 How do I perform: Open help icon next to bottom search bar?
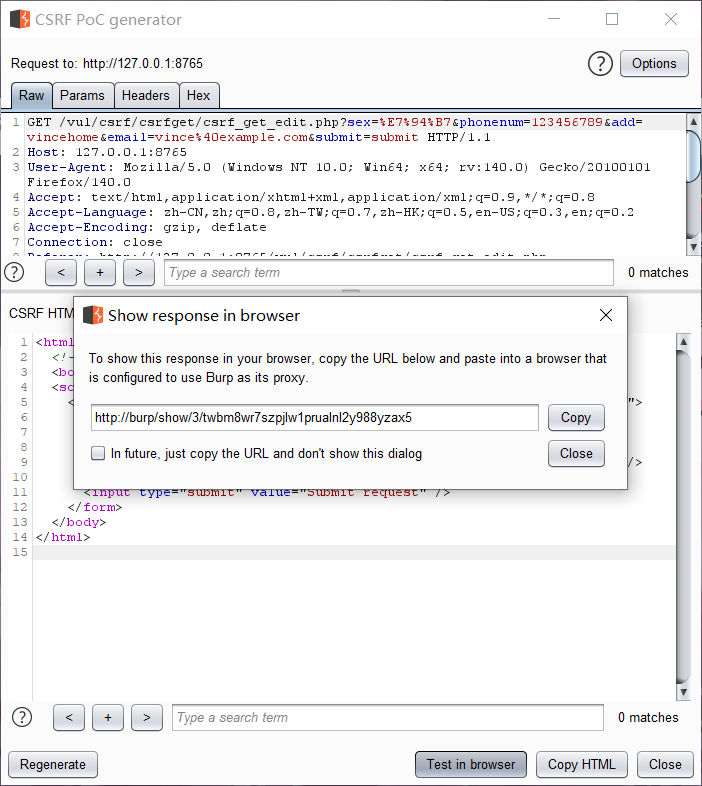click(22, 717)
